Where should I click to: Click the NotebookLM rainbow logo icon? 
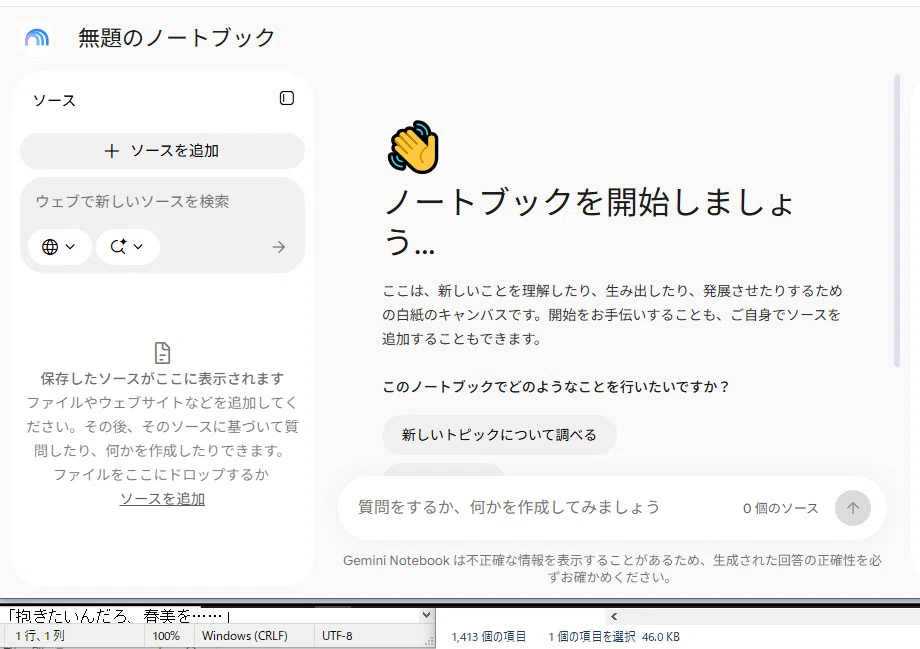tap(37, 38)
